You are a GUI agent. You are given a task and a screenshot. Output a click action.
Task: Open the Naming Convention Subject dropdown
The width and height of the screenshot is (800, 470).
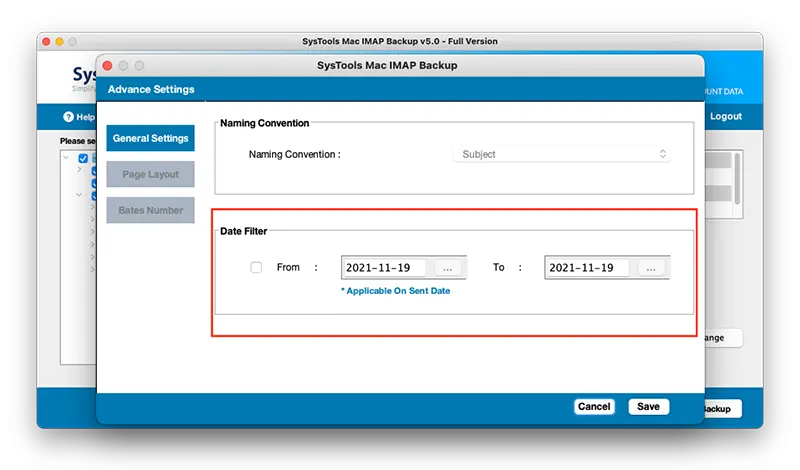(x=562, y=154)
